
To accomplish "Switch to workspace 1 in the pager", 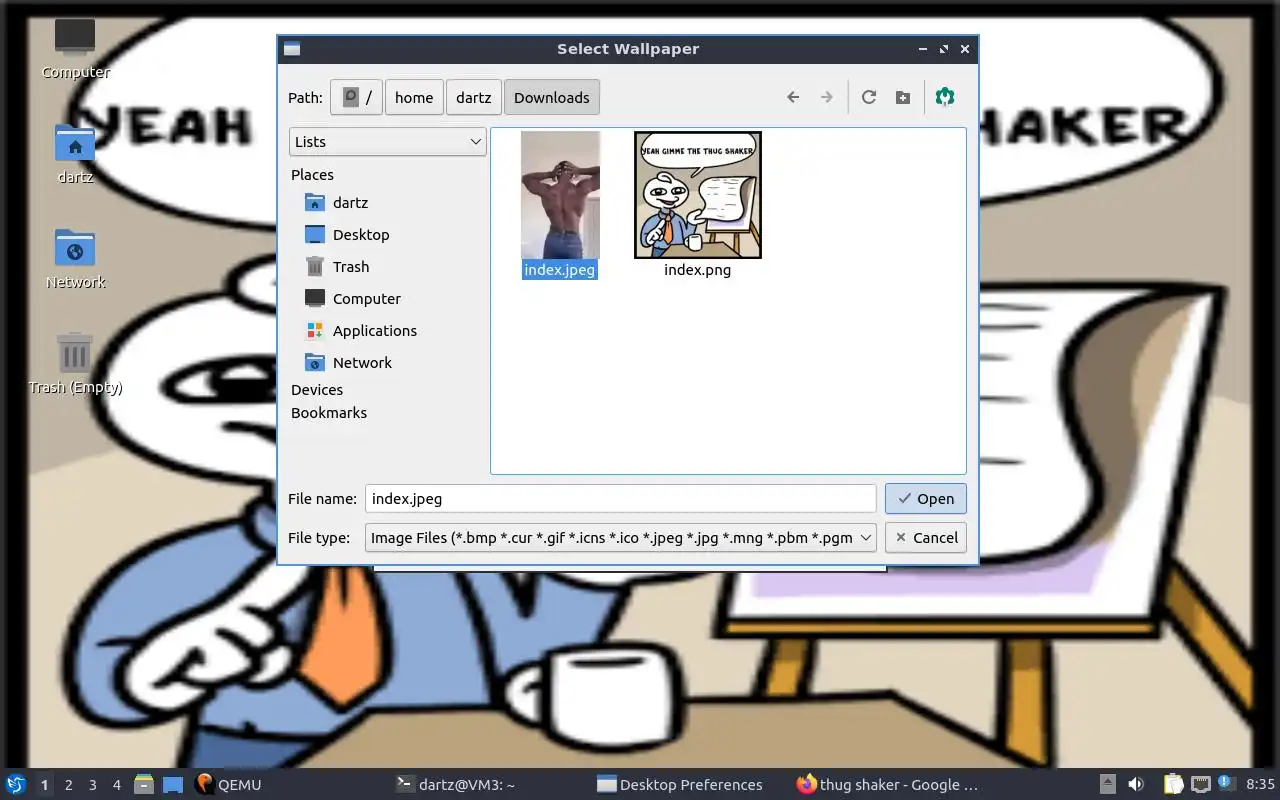I will point(45,785).
